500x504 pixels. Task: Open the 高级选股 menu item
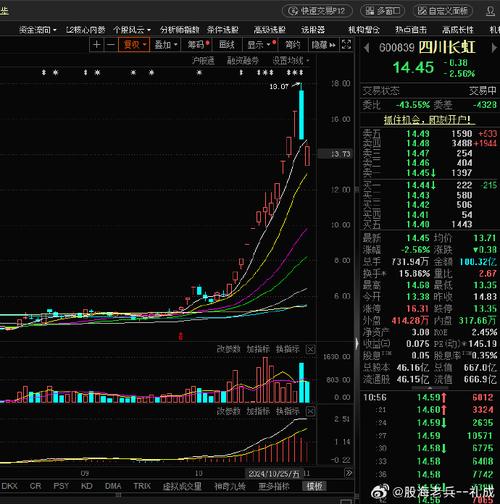269,30
